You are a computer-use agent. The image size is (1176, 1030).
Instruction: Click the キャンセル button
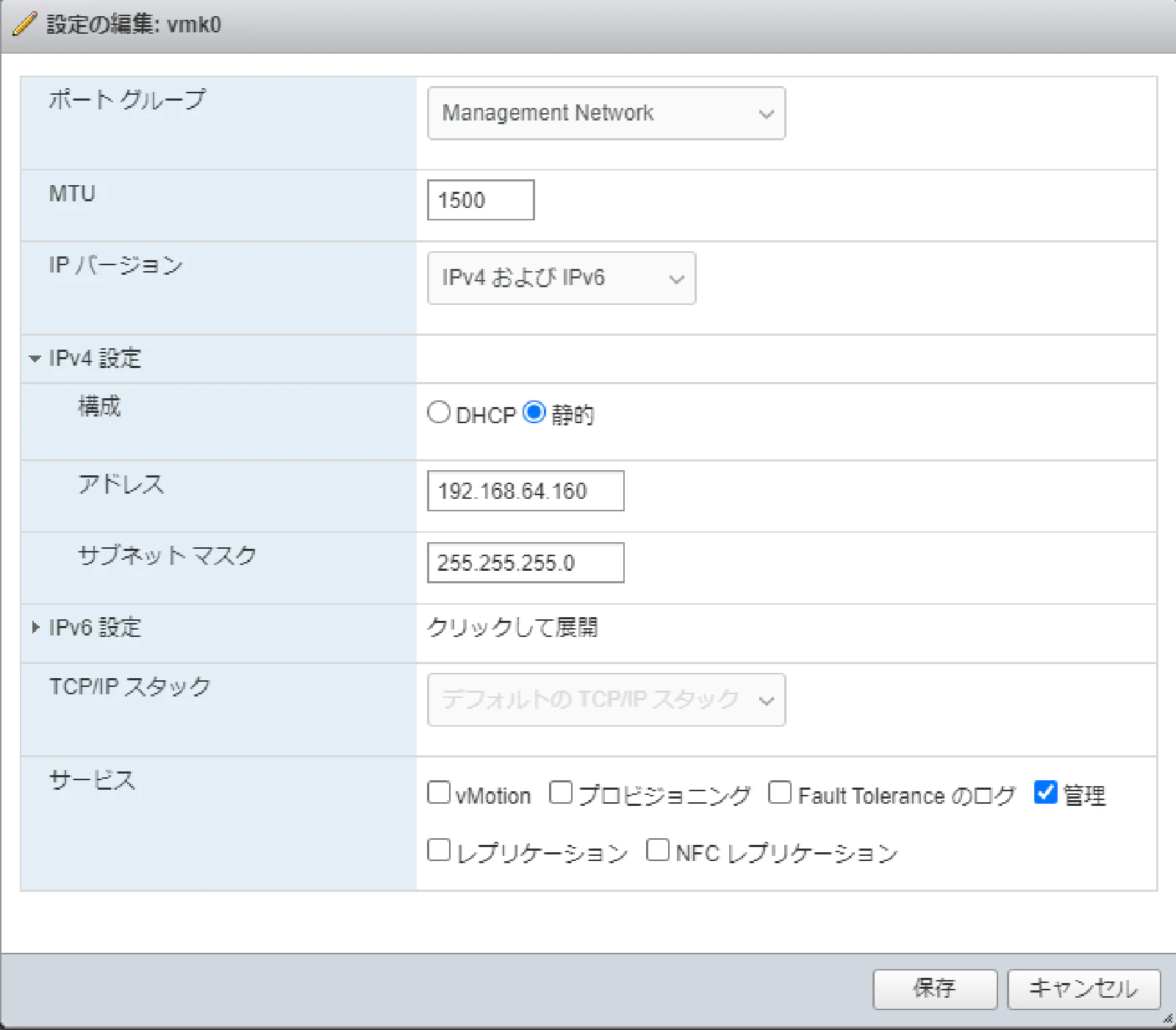pos(1083,989)
